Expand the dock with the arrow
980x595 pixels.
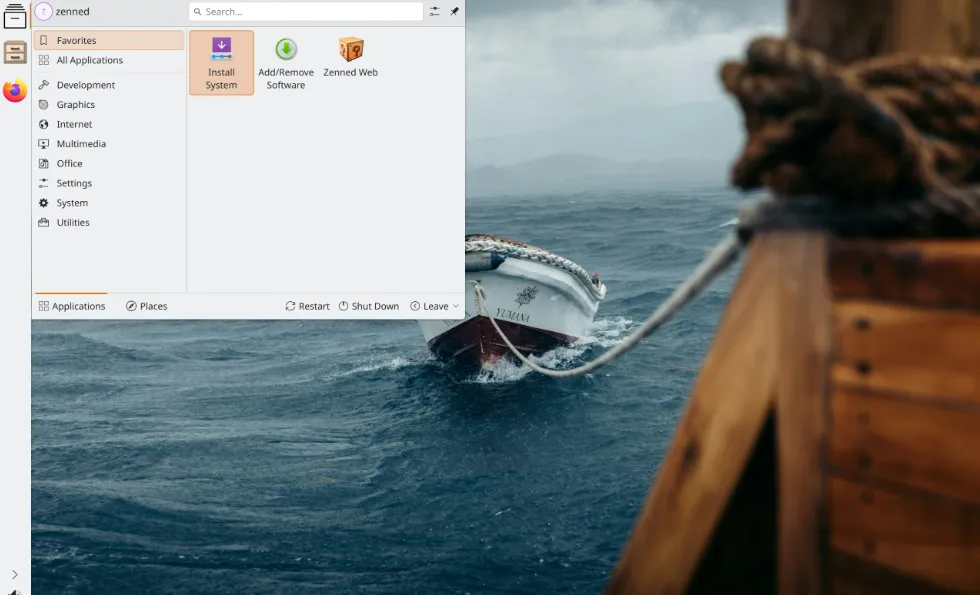point(14,576)
